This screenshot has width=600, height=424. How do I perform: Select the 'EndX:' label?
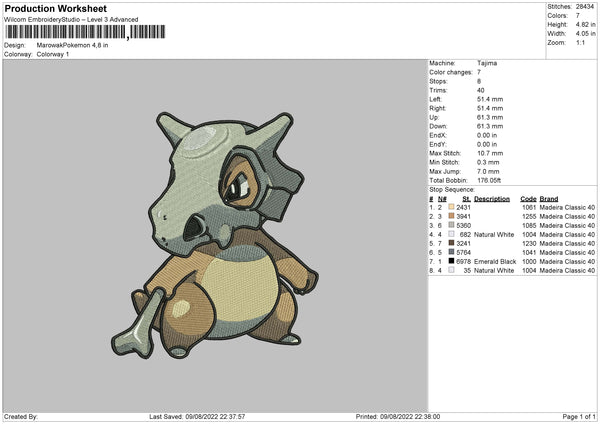click(x=437, y=135)
